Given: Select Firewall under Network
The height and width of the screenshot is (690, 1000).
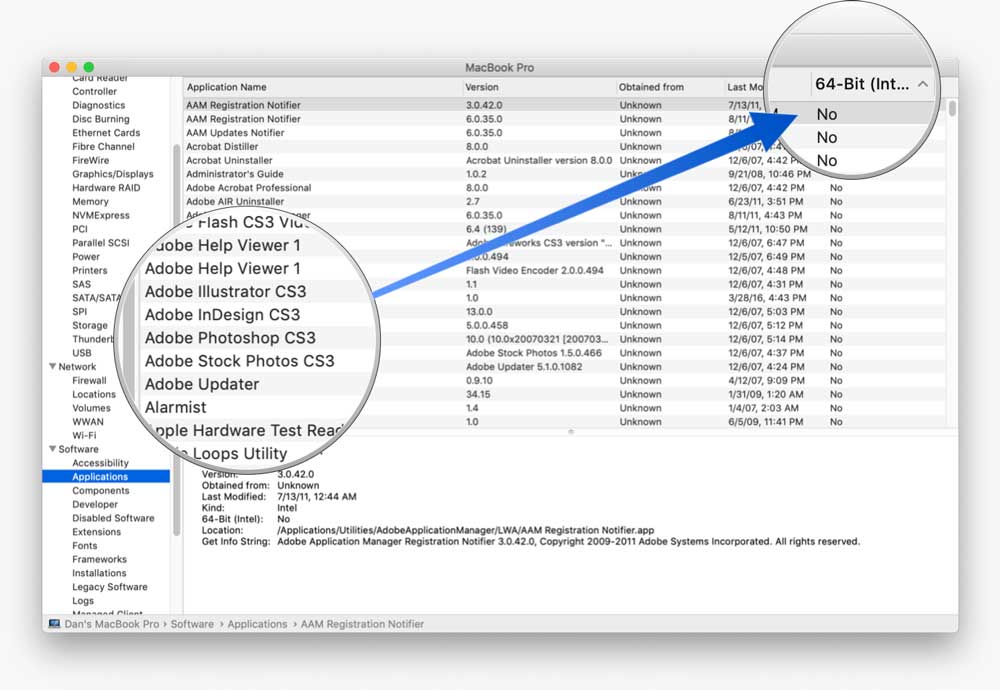Looking at the screenshot, I should click(89, 381).
